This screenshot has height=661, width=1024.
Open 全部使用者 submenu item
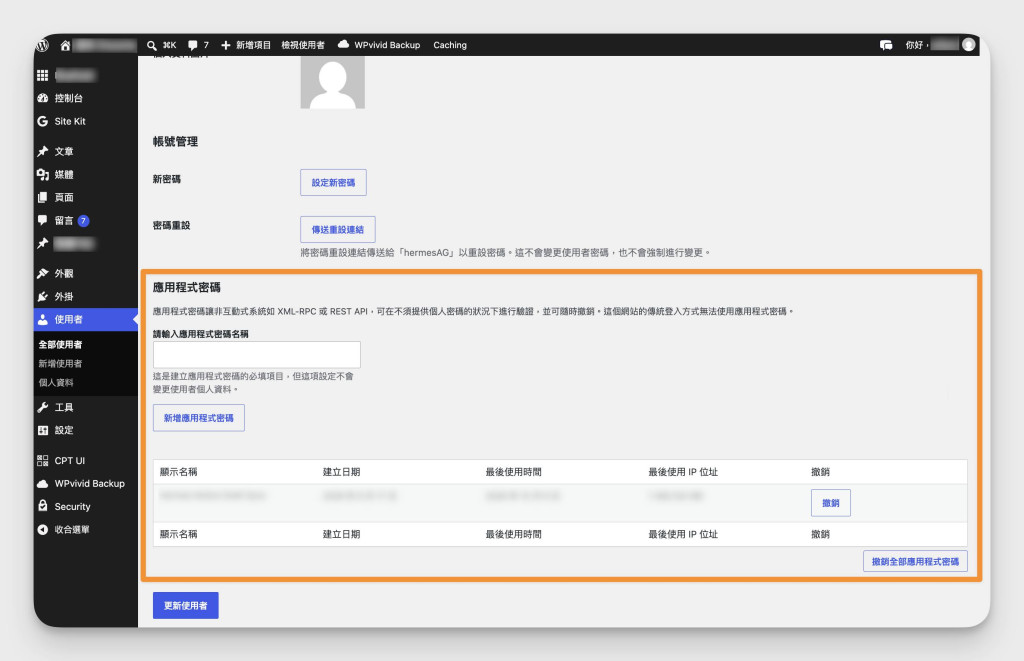coord(60,344)
